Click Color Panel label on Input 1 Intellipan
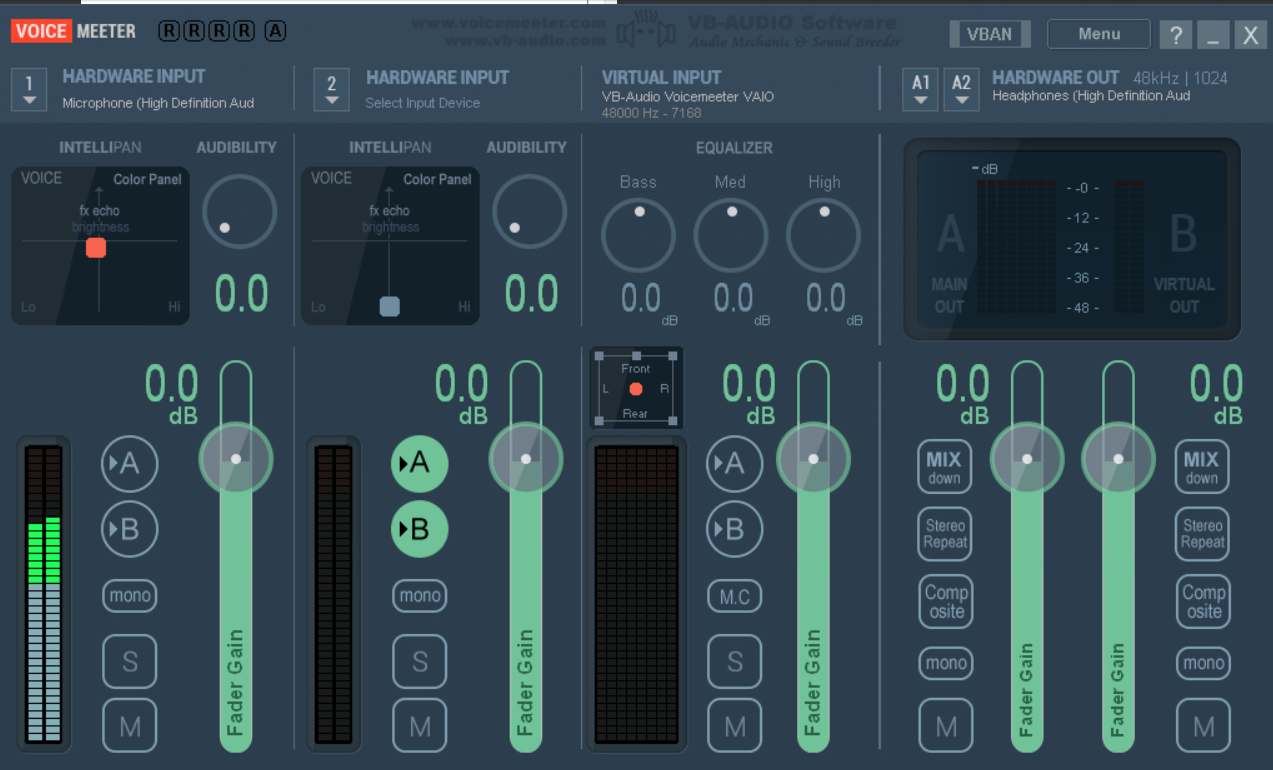The width and height of the screenshot is (1273, 770). coord(147,180)
